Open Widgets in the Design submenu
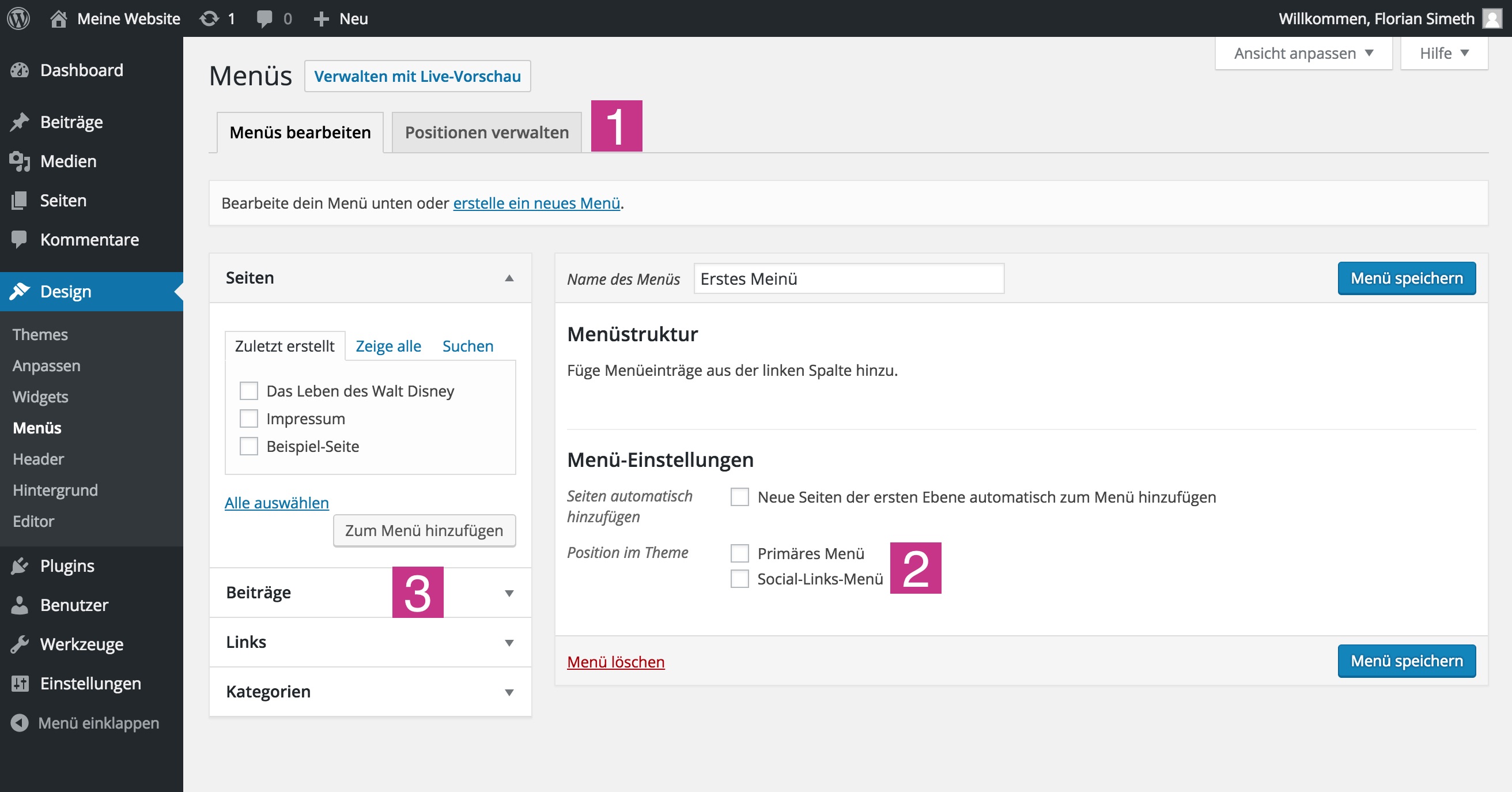The height and width of the screenshot is (792, 1512). click(40, 398)
